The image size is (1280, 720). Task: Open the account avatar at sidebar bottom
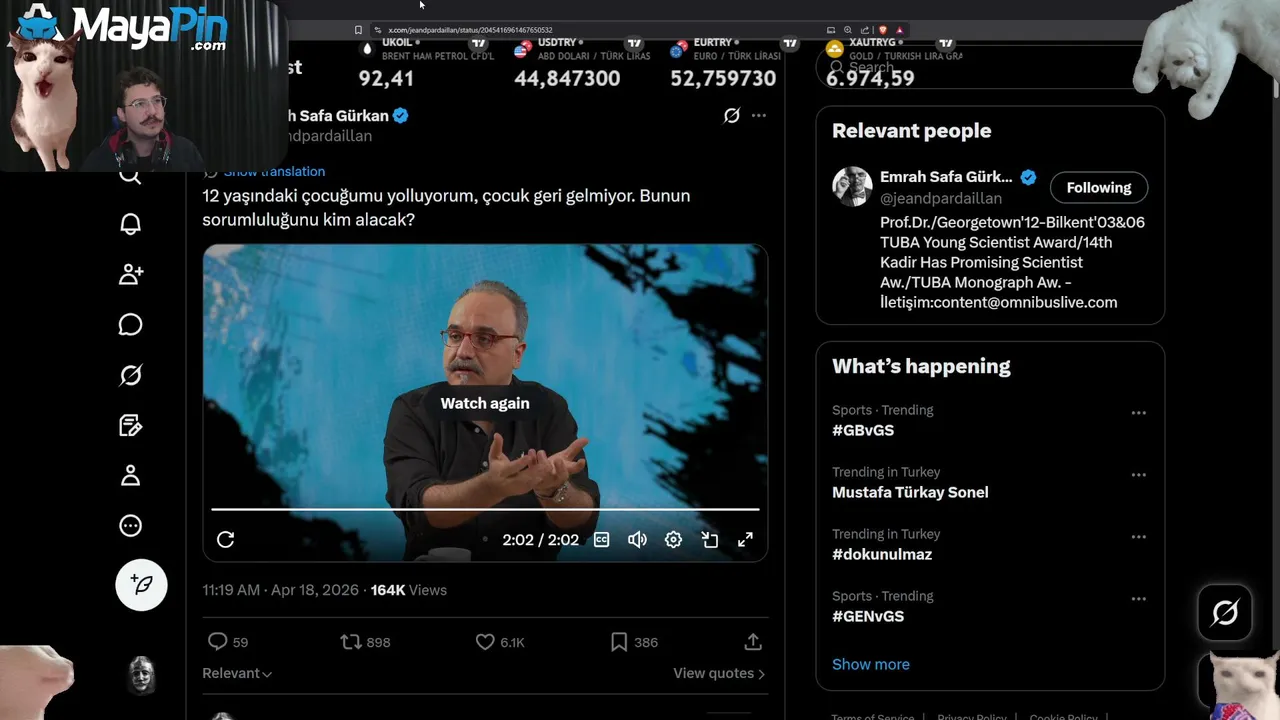[141, 675]
